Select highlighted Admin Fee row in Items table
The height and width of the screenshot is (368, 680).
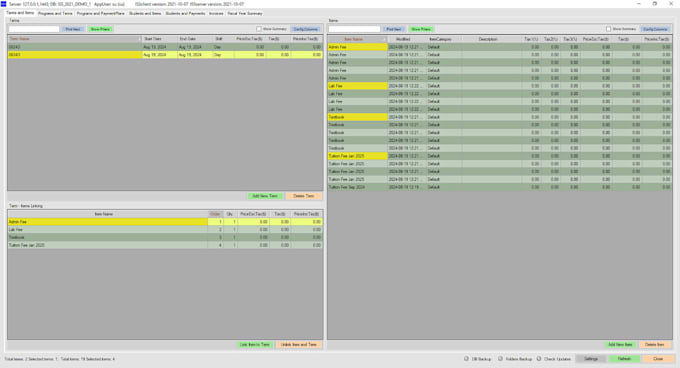pos(500,47)
